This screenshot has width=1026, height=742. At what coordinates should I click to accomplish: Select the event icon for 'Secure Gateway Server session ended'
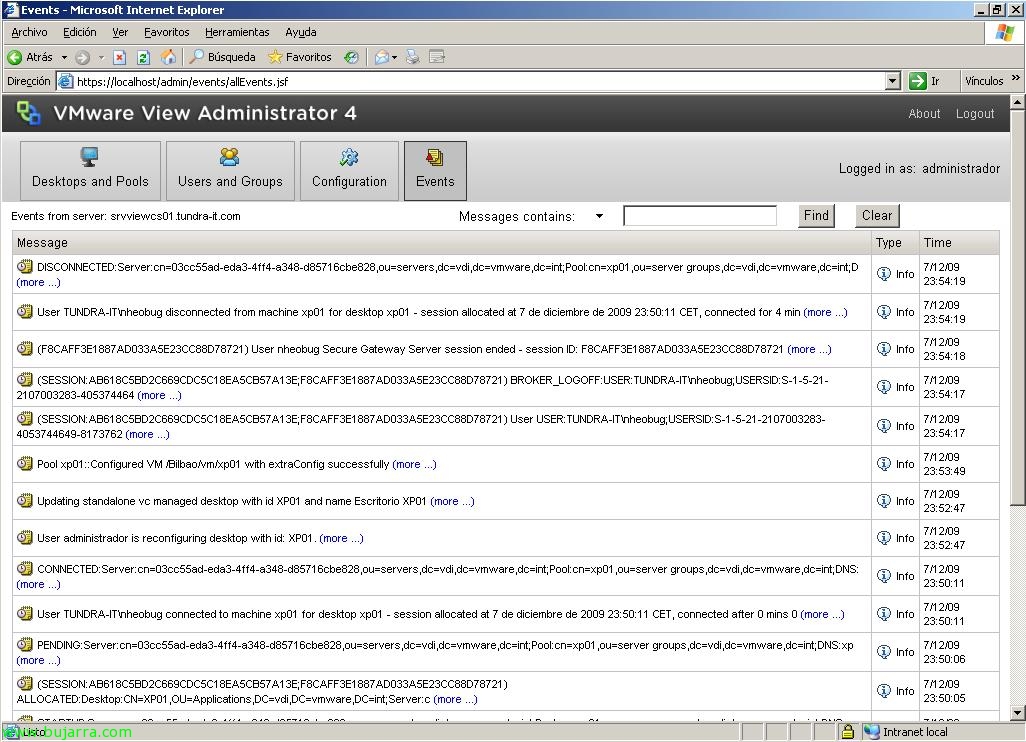coord(24,349)
